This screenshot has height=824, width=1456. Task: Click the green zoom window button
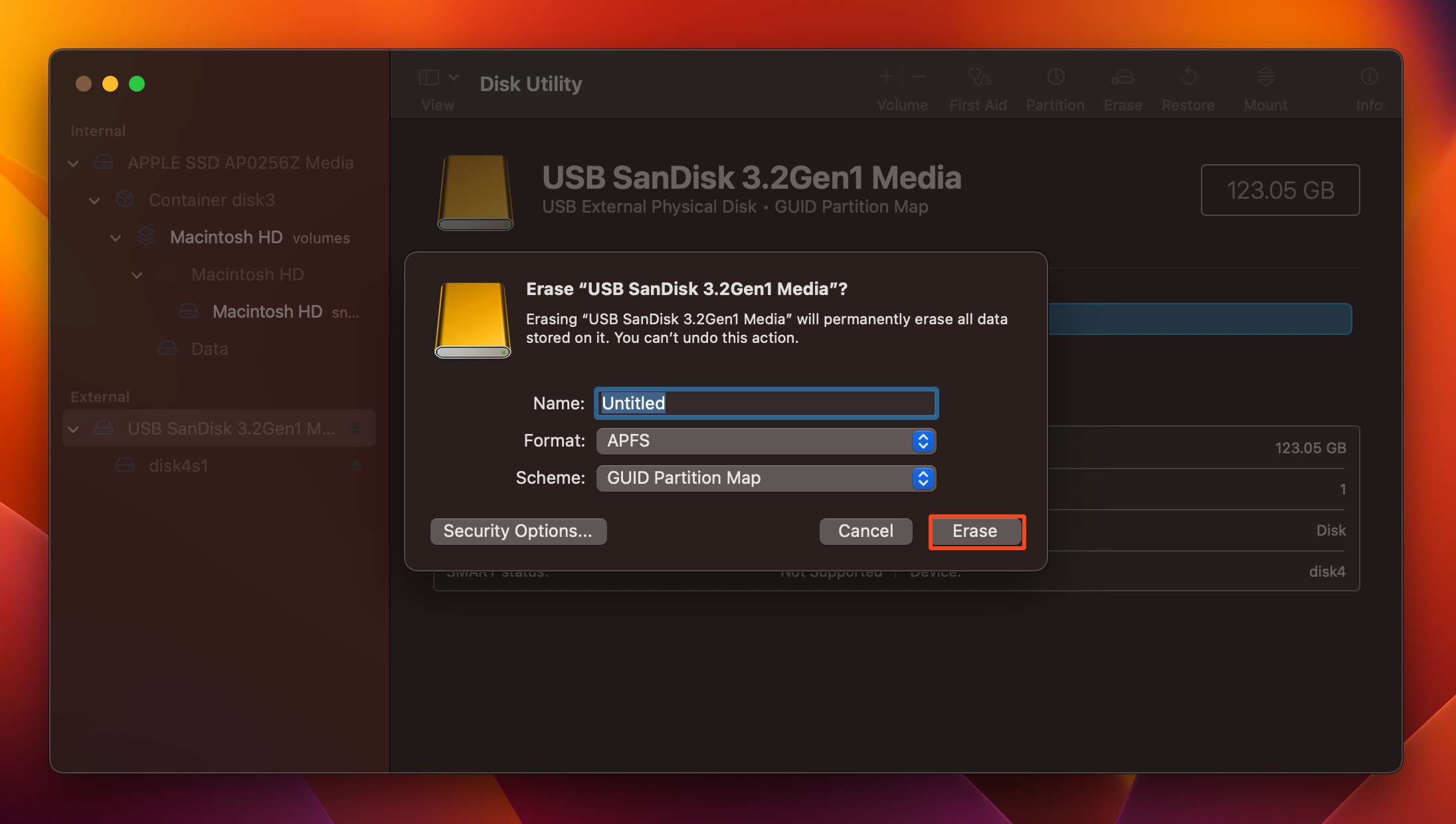(x=137, y=84)
